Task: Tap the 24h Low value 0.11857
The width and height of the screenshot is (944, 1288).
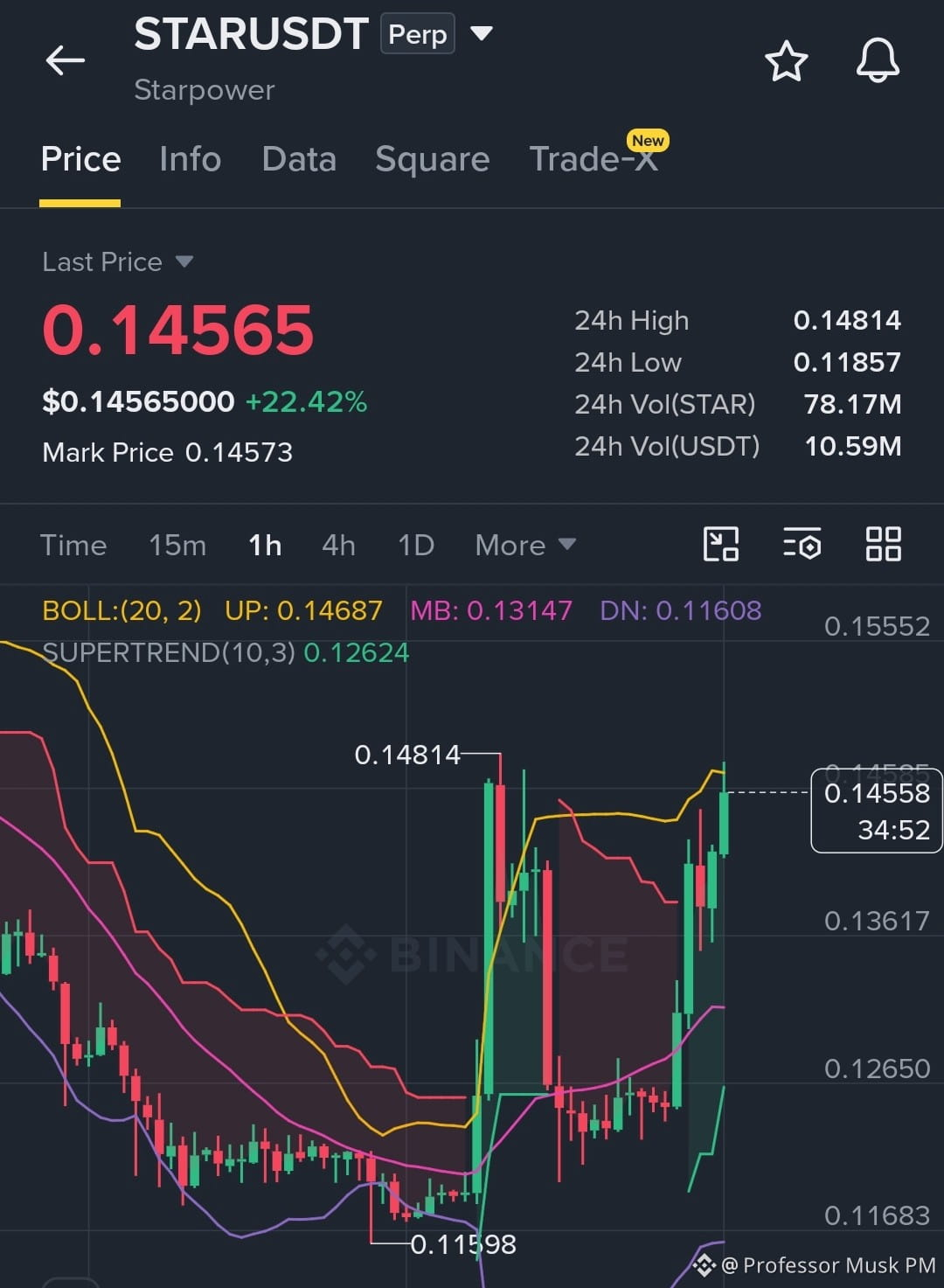Action: pyautogui.click(x=847, y=362)
